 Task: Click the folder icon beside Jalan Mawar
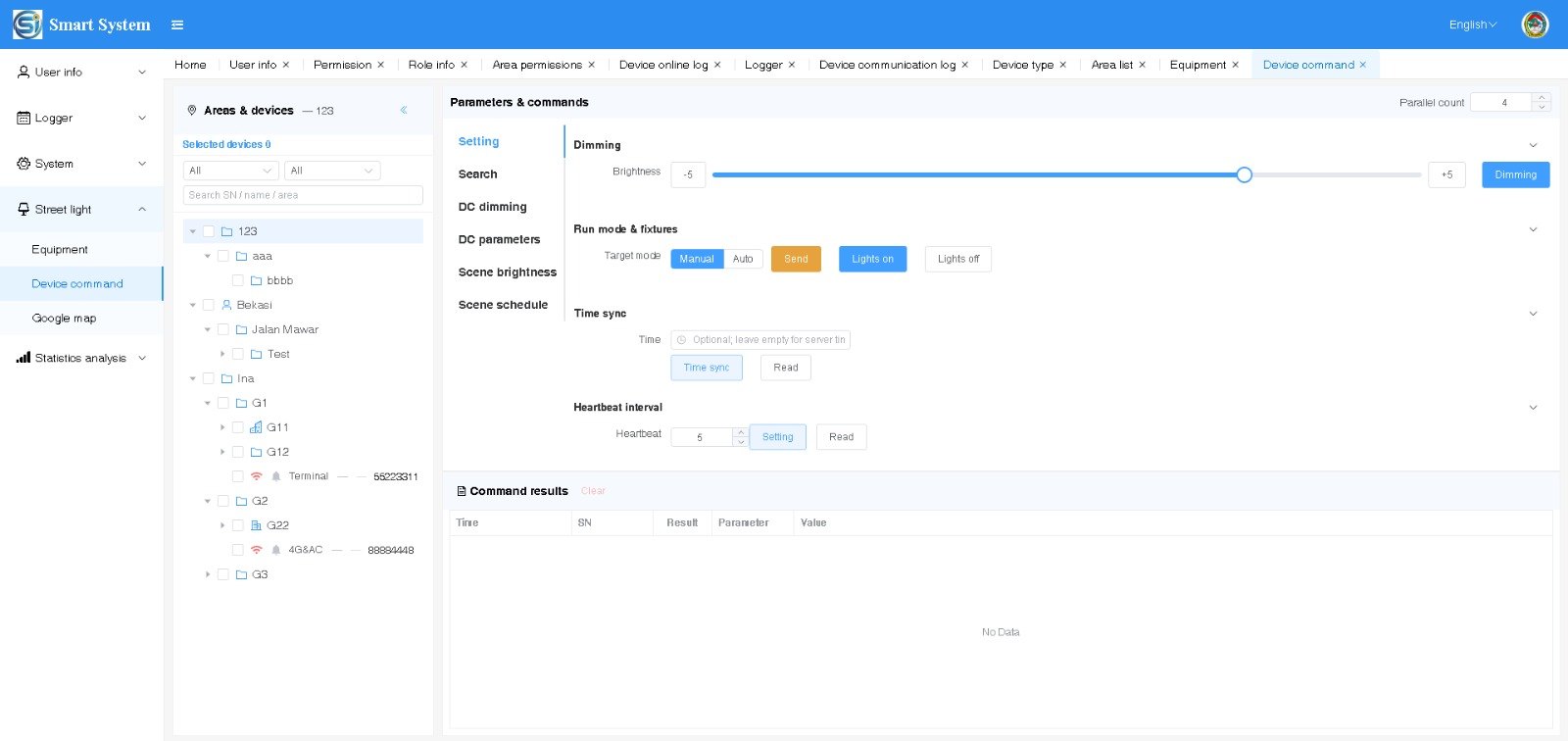point(241,329)
